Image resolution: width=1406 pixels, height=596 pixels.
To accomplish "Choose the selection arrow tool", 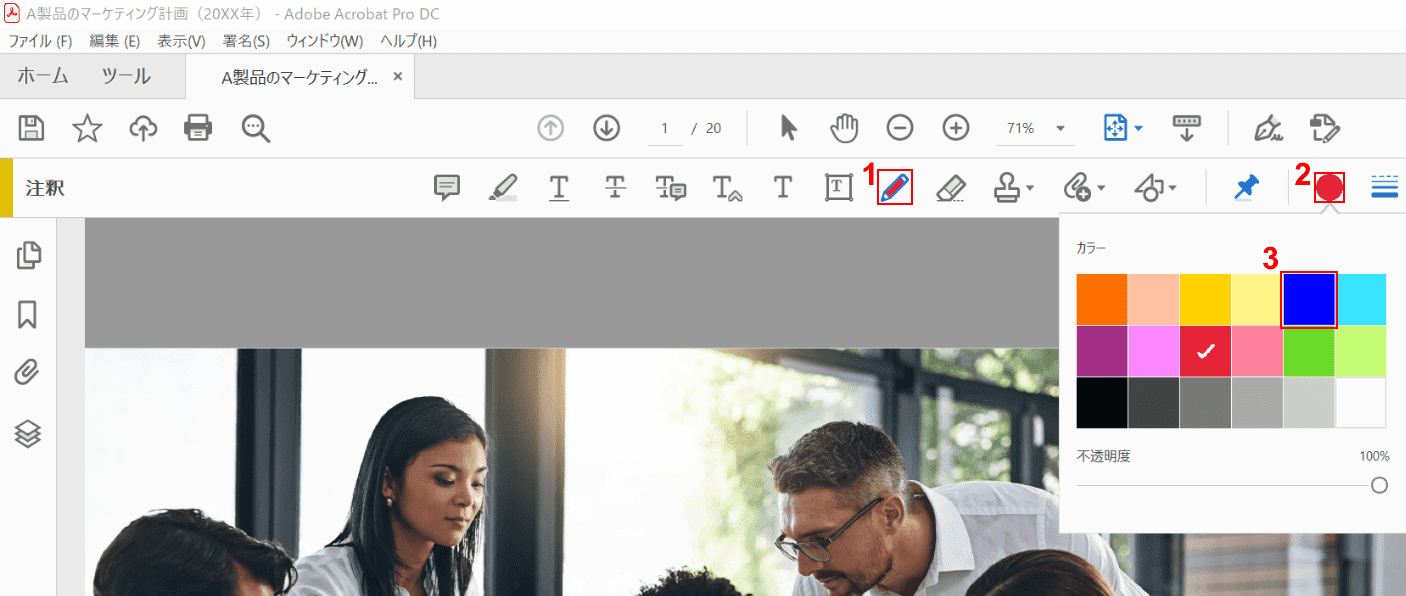I will (x=789, y=128).
